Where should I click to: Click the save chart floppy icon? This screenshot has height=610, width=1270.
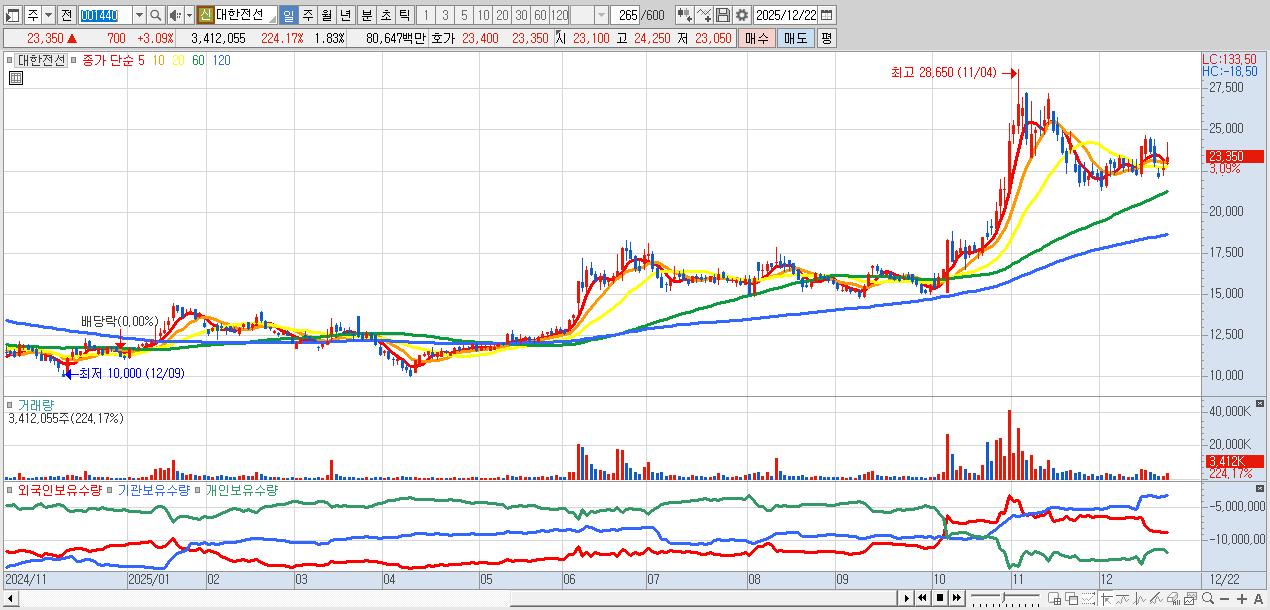pyautogui.click(x=723, y=15)
